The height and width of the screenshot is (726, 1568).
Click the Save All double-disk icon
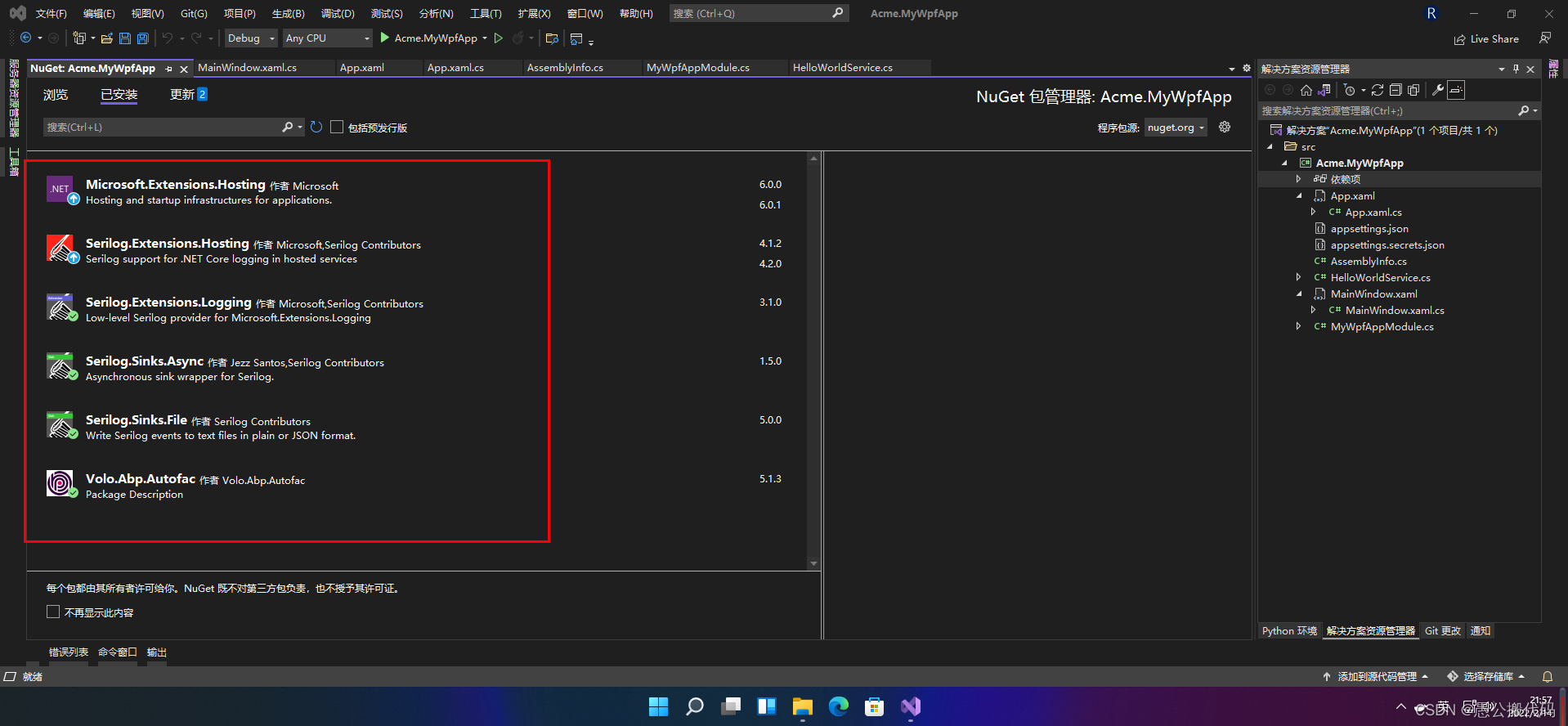[142, 38]
